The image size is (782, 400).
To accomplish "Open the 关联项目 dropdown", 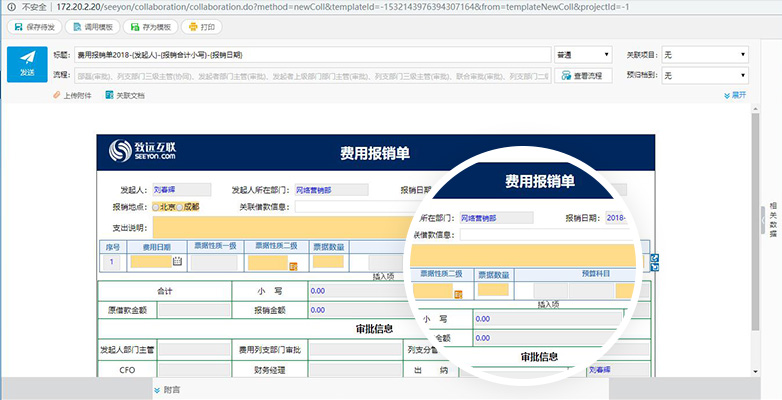I will [705, 54].
